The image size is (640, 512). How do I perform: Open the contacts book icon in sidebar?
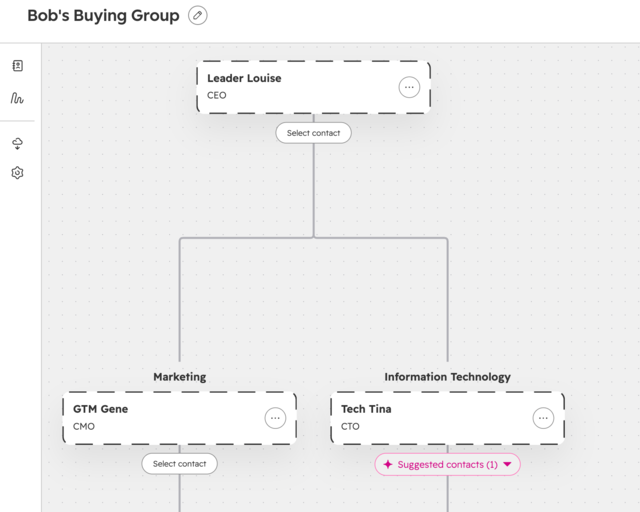(x=18, y=65)
